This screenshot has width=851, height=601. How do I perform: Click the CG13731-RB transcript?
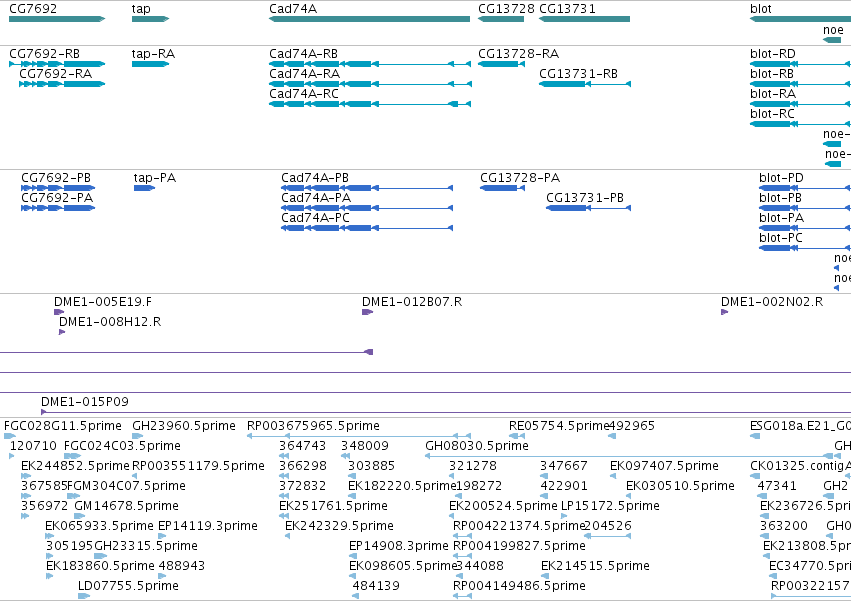point(585,84)
